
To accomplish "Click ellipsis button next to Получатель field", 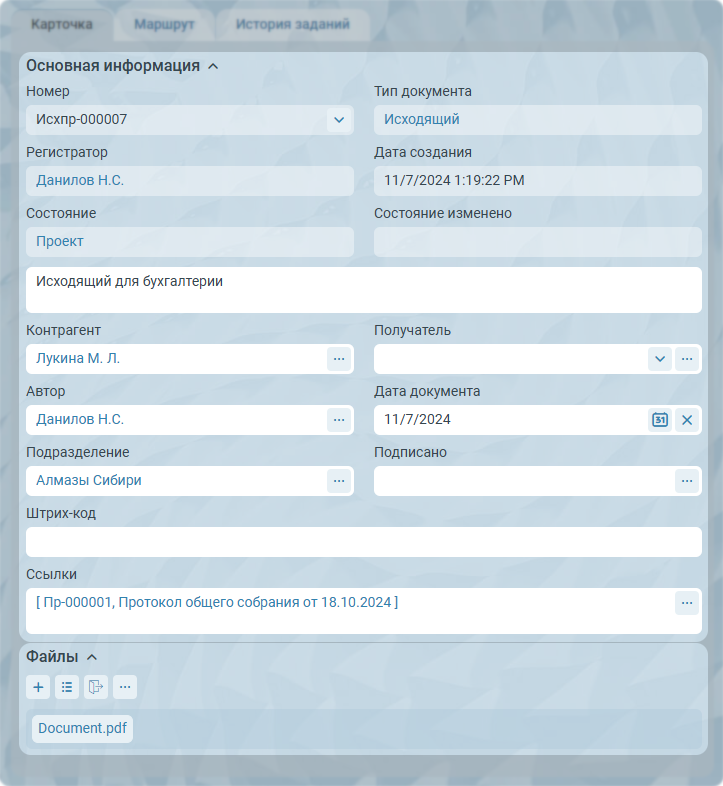I will 687,358.
